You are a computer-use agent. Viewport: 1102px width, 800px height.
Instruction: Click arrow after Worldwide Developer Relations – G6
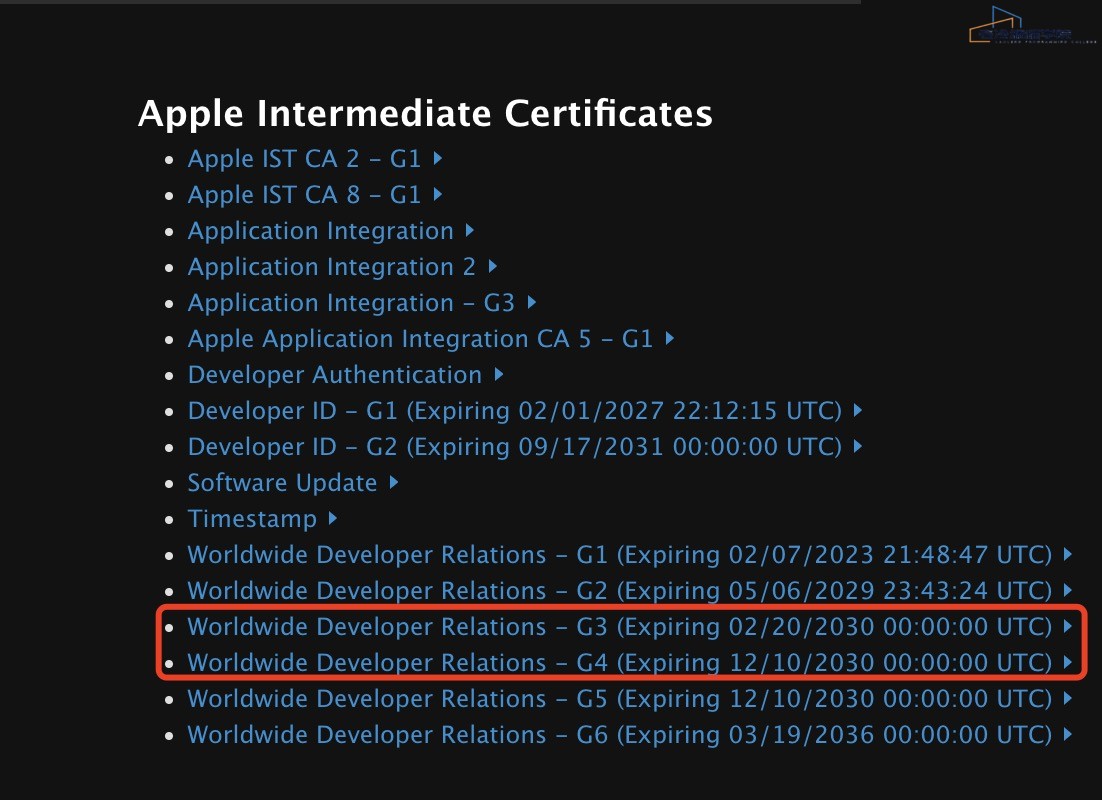click(1068, 734)
